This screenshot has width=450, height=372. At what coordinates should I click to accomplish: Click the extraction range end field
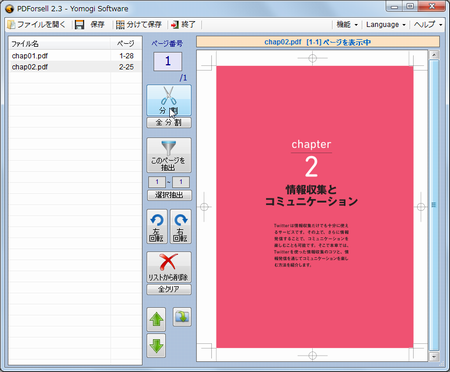(181, 182)
